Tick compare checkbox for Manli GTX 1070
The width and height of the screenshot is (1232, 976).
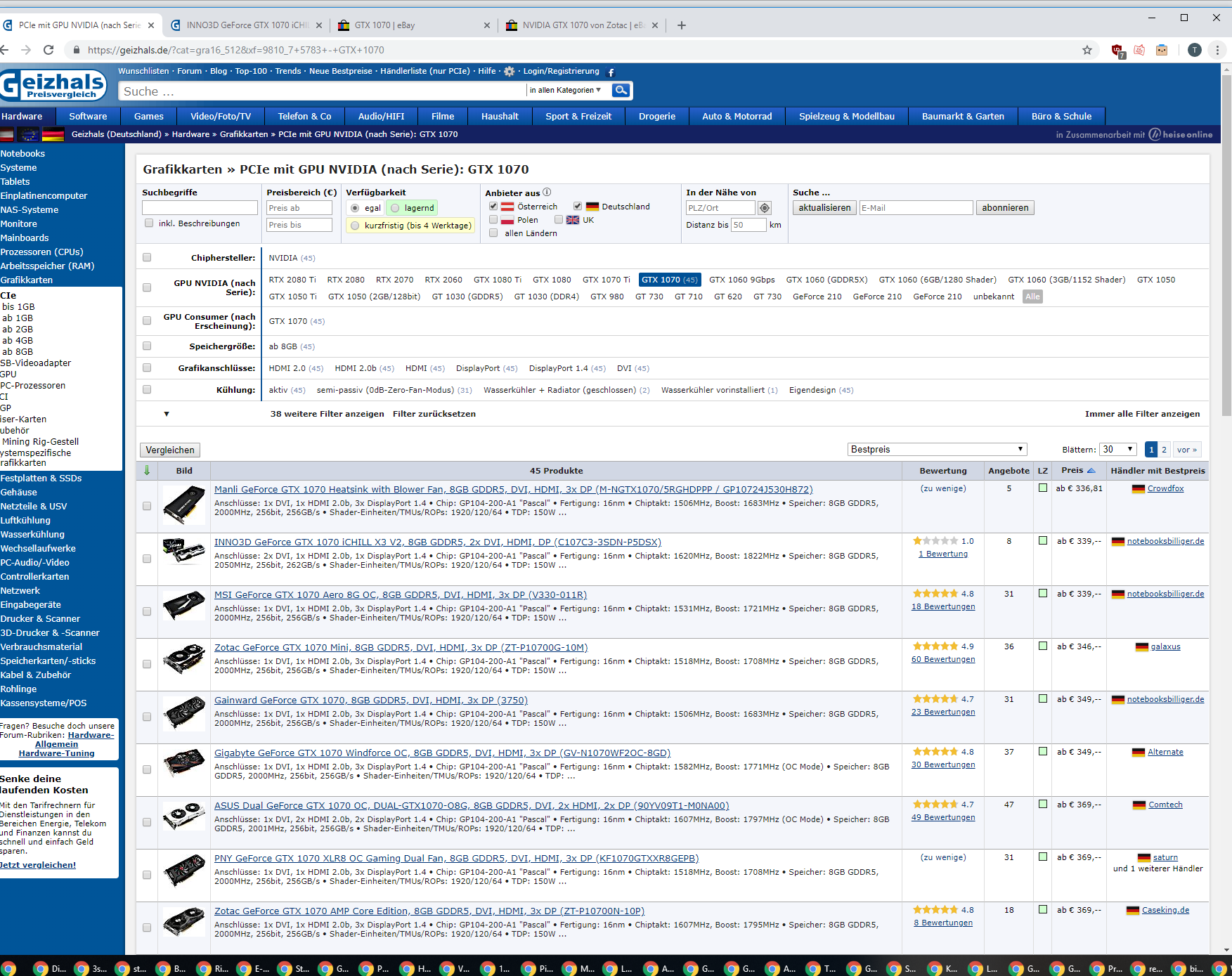pyautogui.click(x=147, y=506)
